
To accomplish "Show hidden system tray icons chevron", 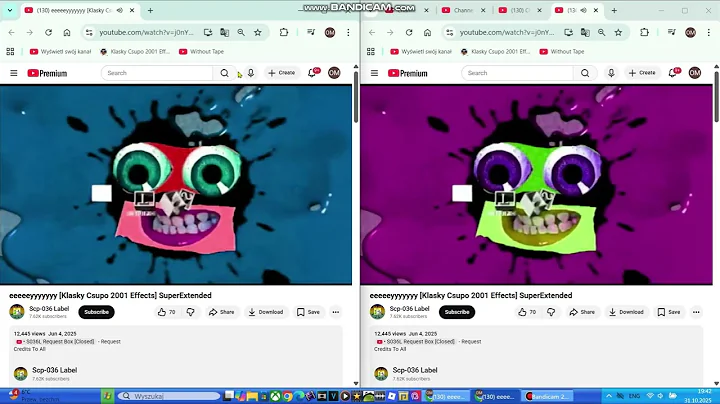I will click(609, 396).
